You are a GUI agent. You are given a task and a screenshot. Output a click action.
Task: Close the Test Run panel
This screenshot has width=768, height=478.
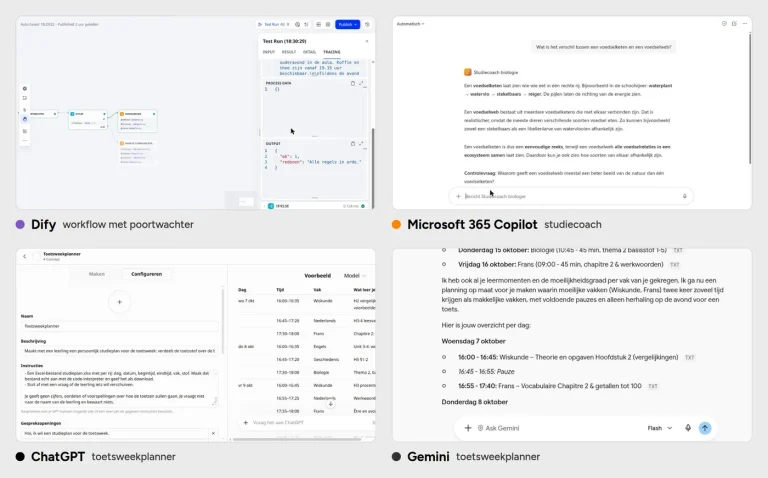click(367, 41)
